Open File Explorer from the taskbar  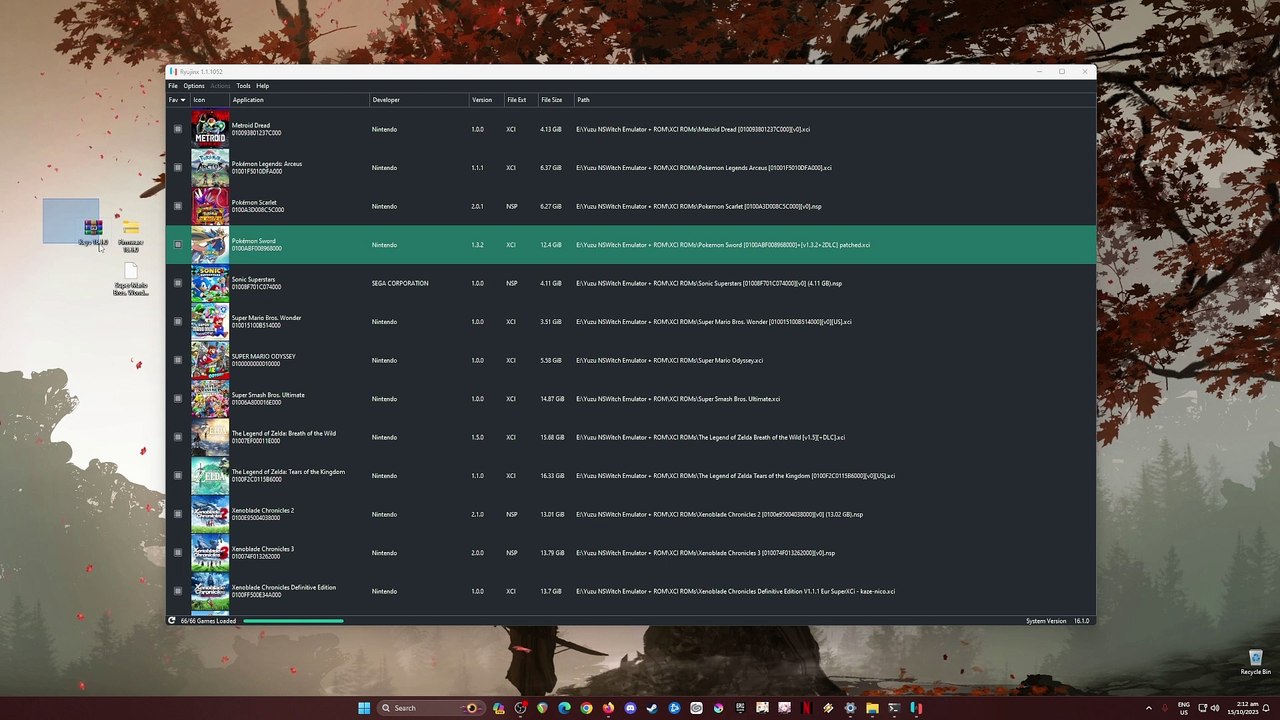tap(872, 708)
